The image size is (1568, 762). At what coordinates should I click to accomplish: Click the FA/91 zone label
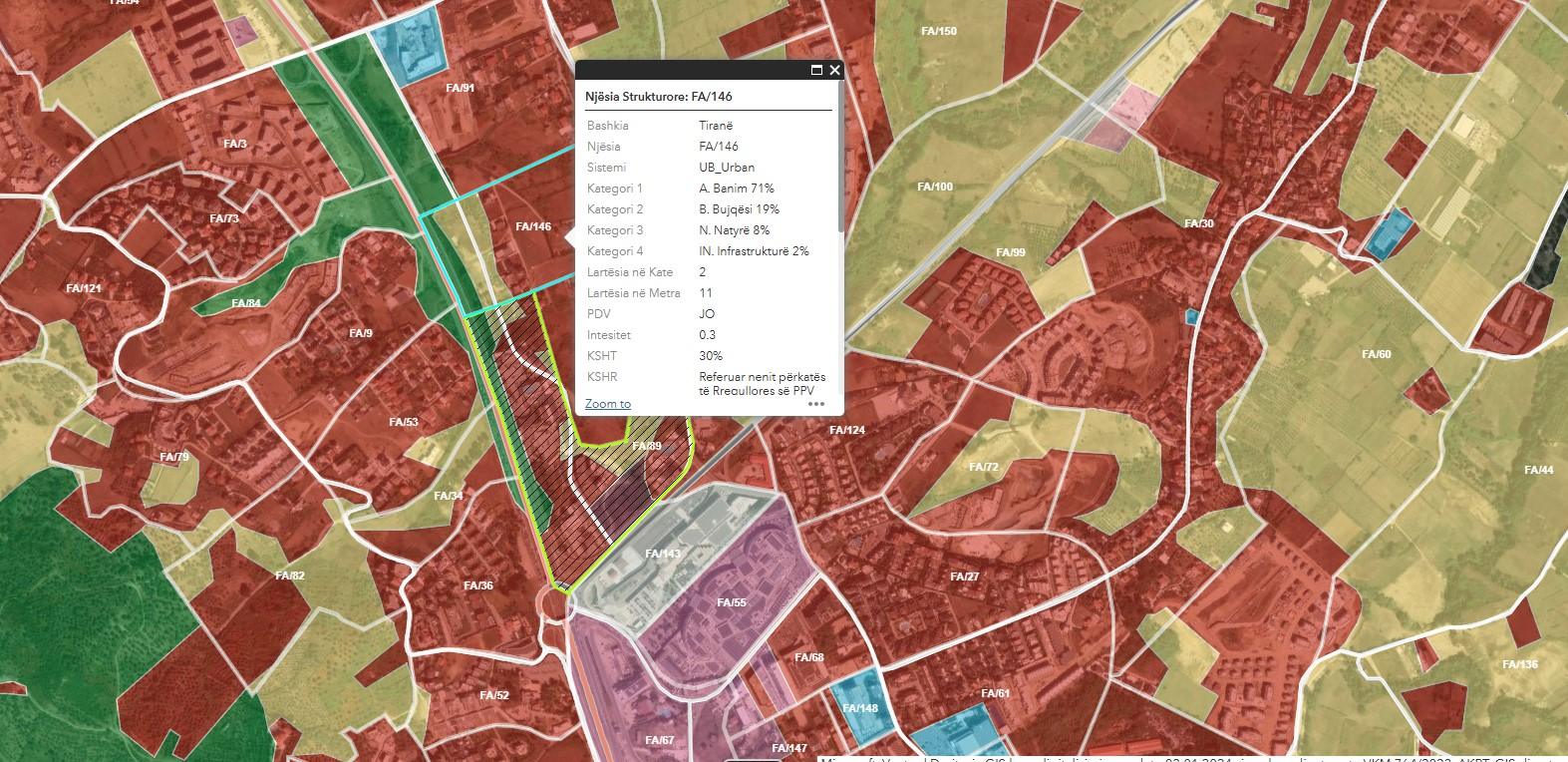coord(460,88)
